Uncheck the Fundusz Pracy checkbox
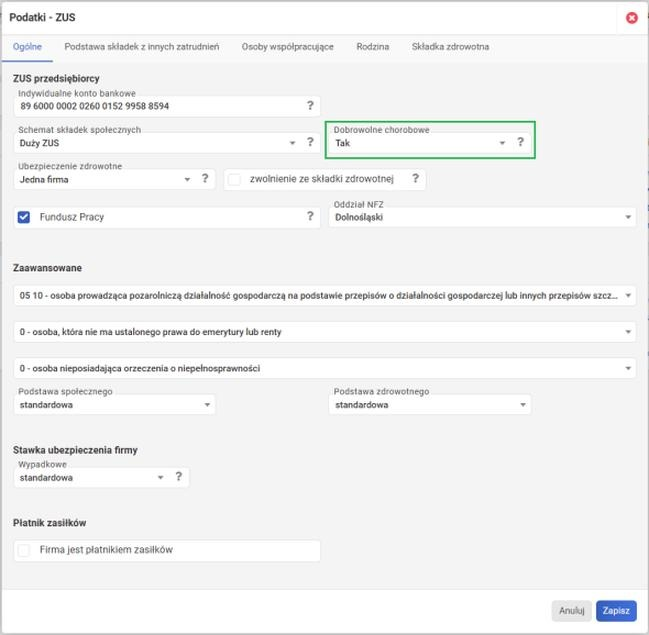 [24, 217]
